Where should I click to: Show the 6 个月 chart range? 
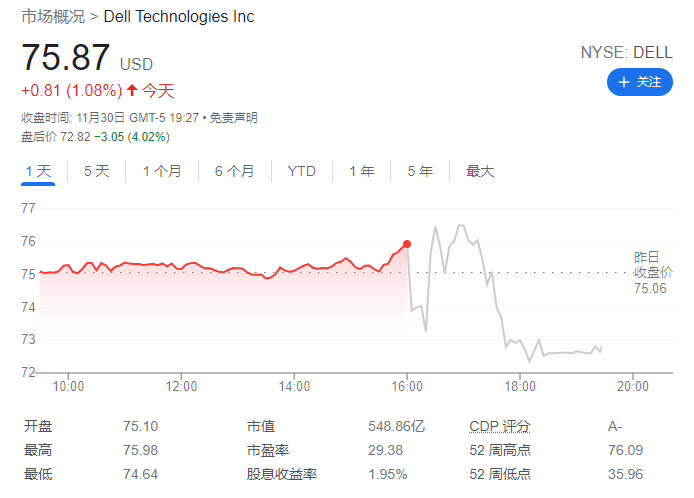[235, 171]
